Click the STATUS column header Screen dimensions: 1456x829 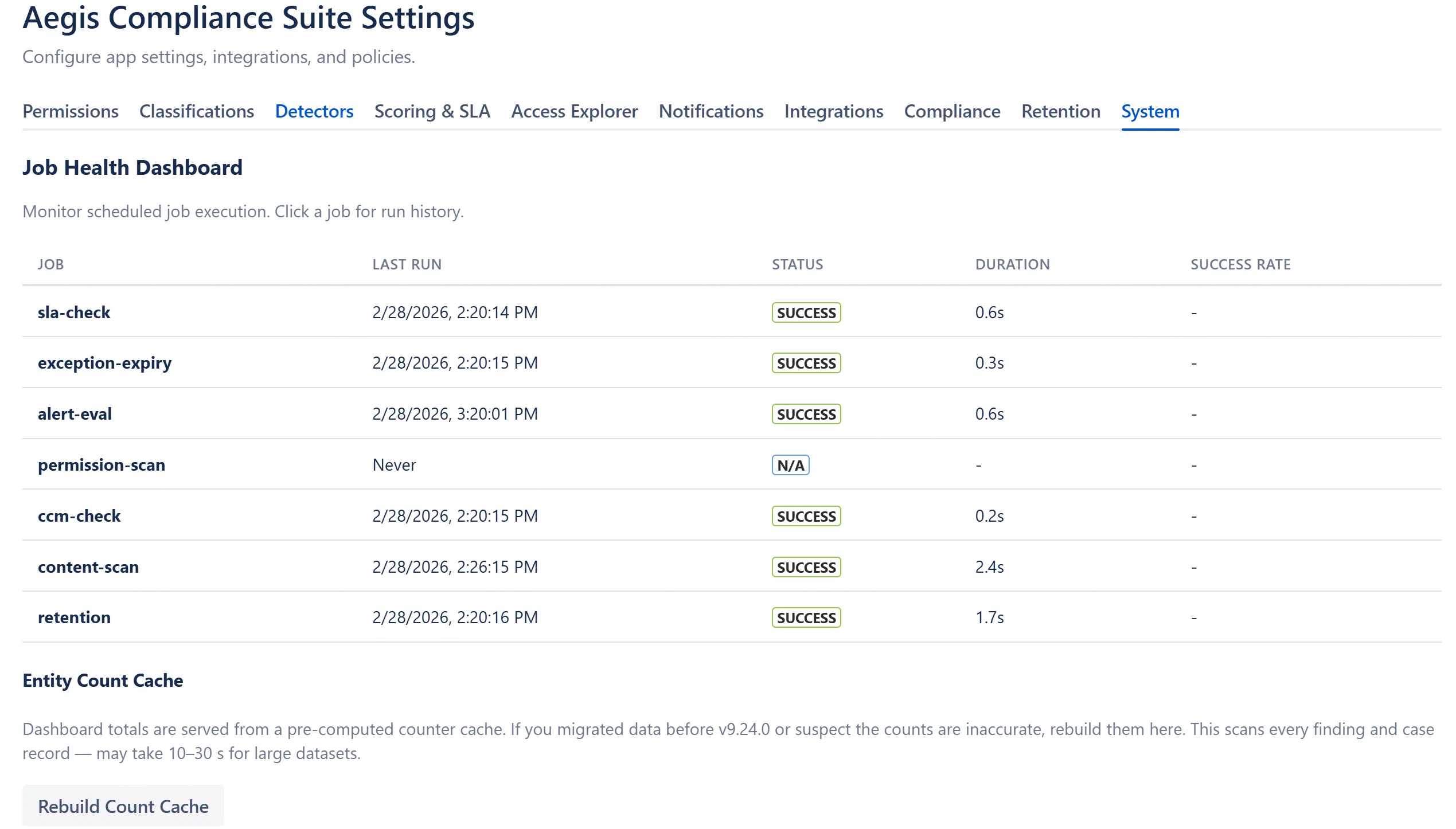point(798,264)
